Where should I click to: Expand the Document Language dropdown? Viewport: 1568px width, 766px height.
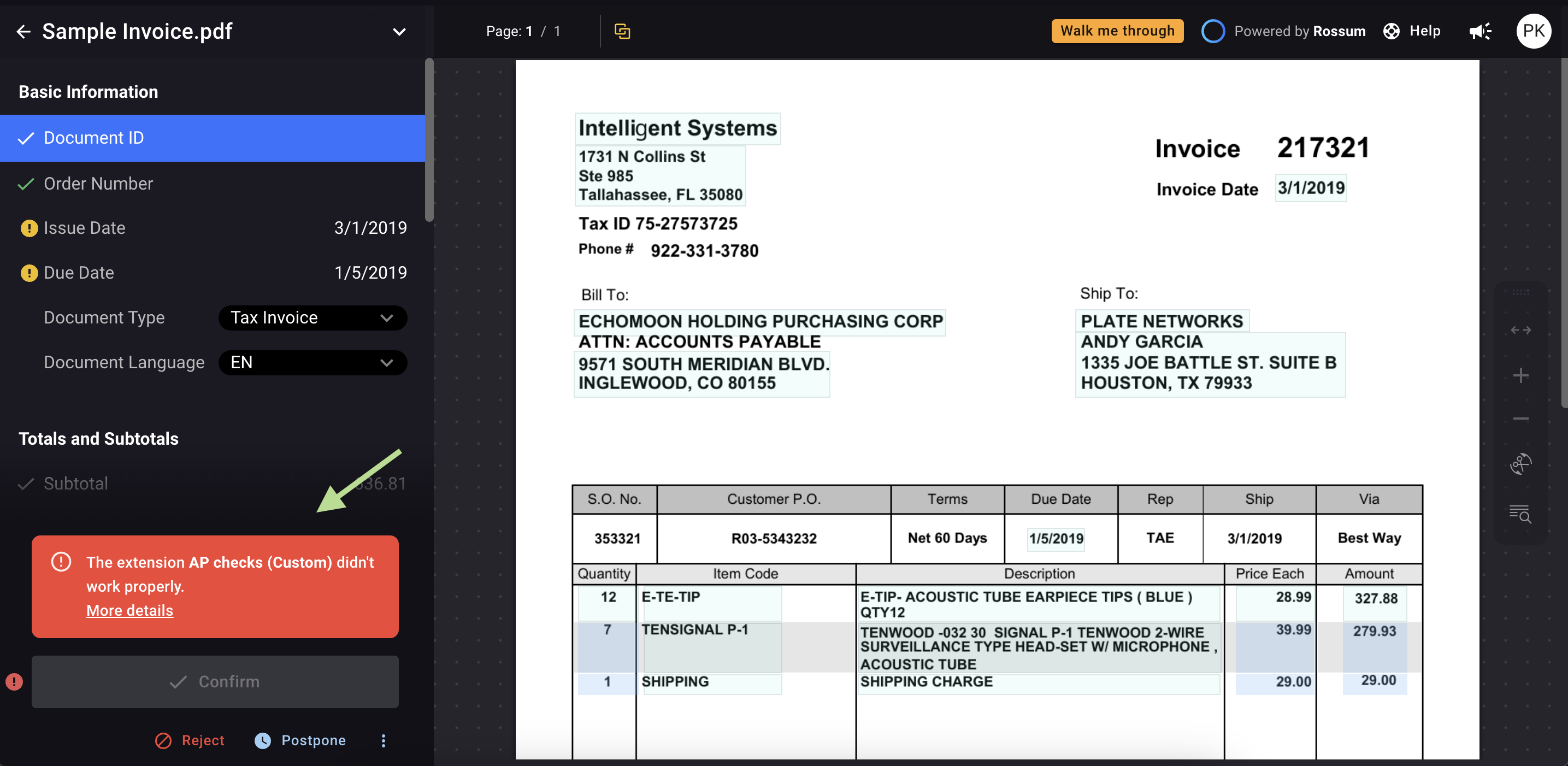pos(313,363)
